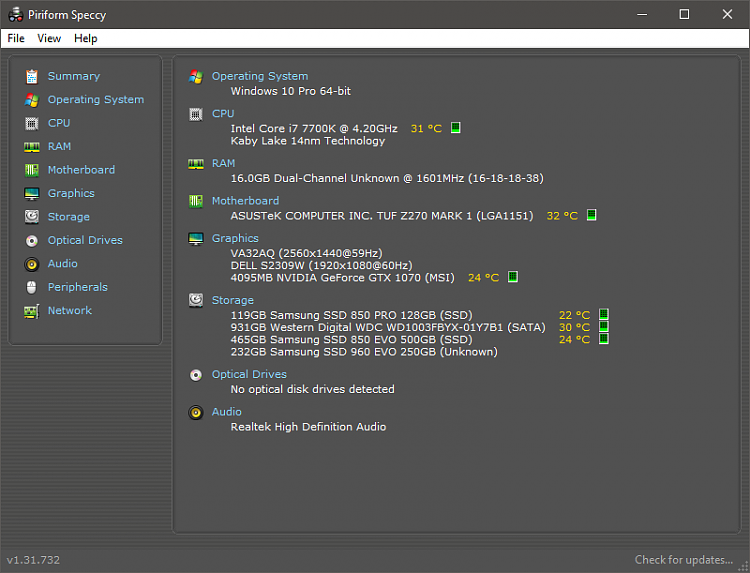Click the Speccy app icon in title bar
This screenshot has height=573, width=750.
[16, 15]
